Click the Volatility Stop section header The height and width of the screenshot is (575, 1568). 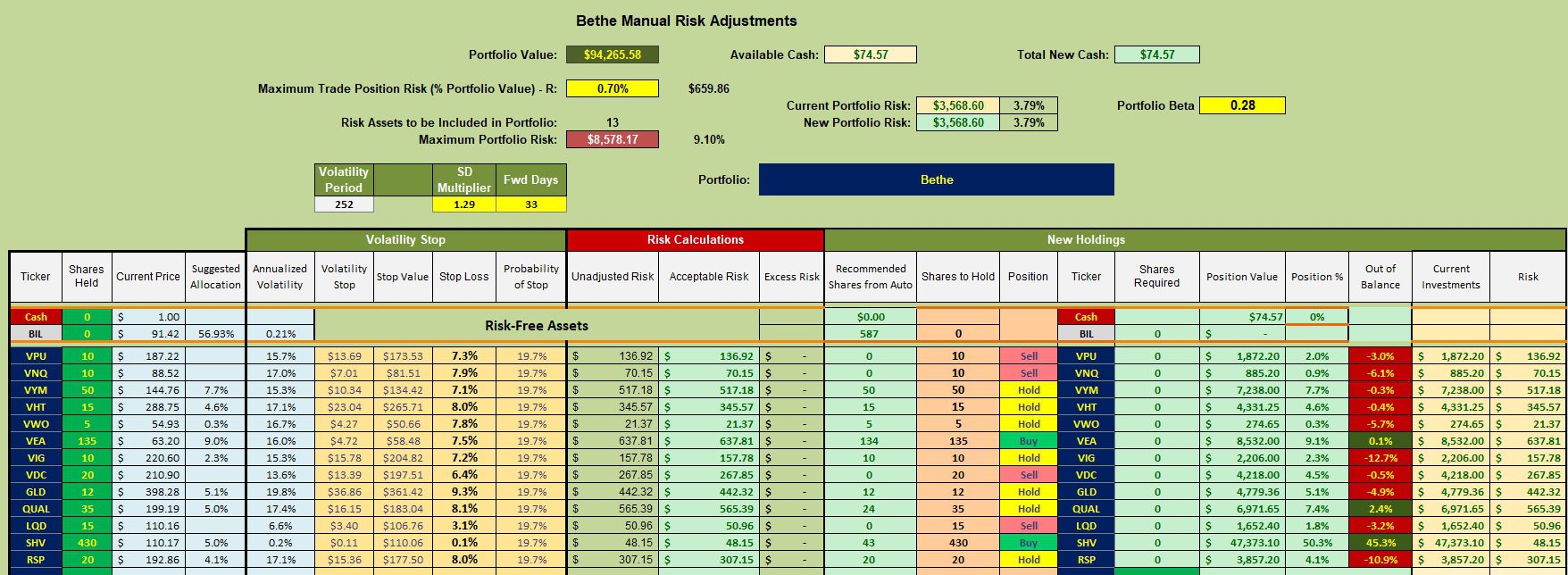pyautogui.click(x=405, y=239)
